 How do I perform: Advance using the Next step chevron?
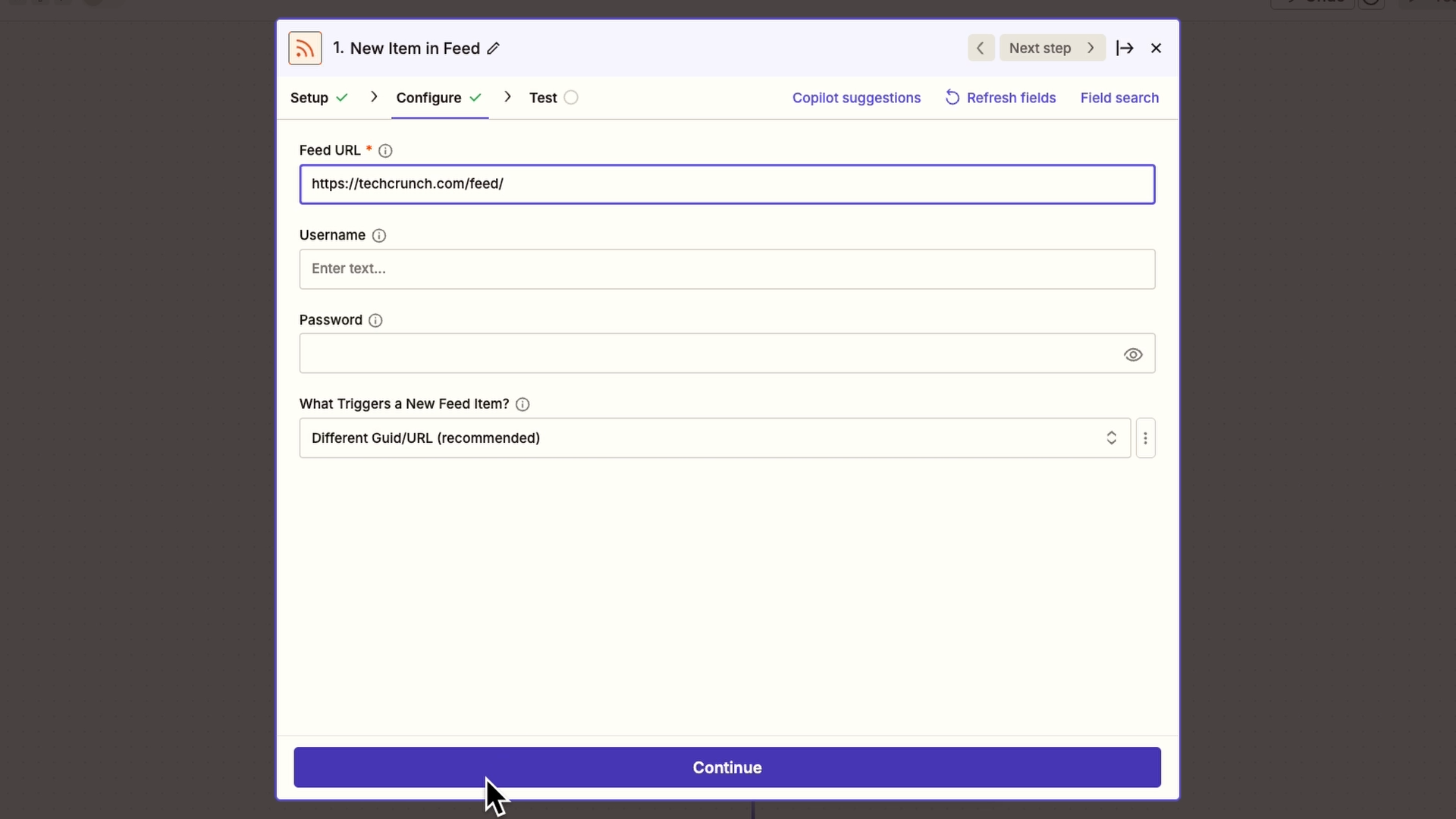(1090, 48)
